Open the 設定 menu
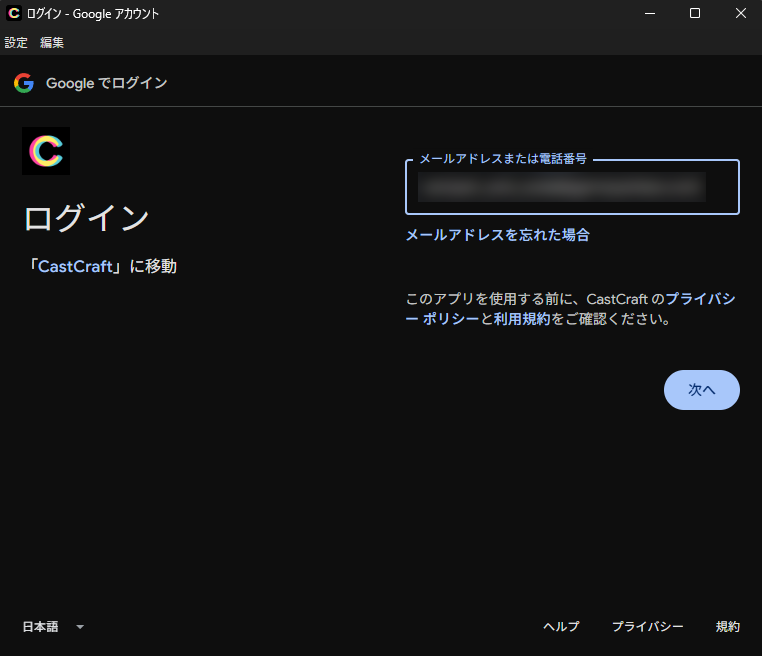 tap(16, 43)
